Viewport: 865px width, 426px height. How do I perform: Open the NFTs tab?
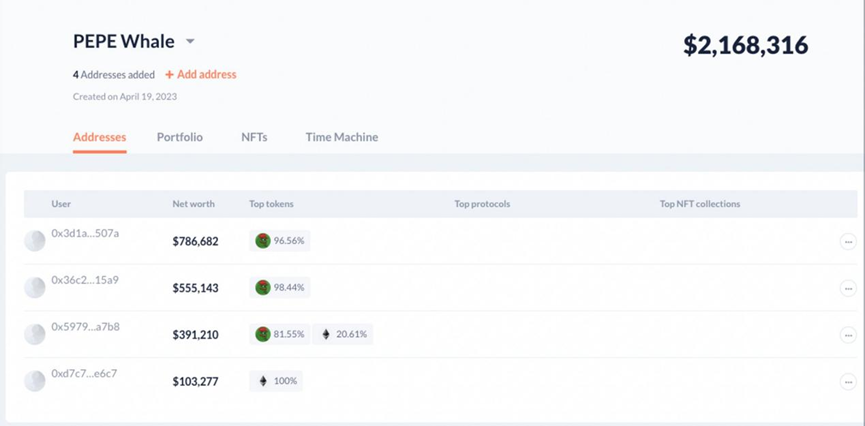(x=254, y=137)
